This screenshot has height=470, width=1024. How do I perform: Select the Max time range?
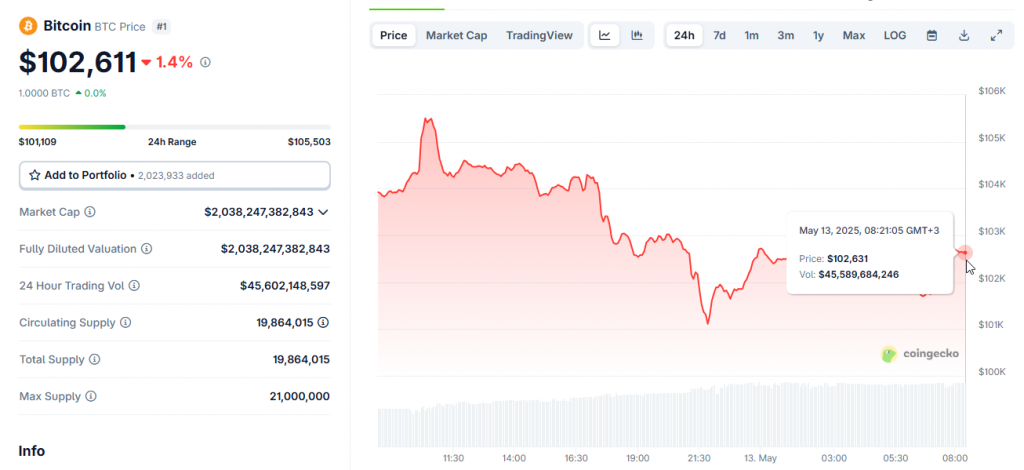854,35
